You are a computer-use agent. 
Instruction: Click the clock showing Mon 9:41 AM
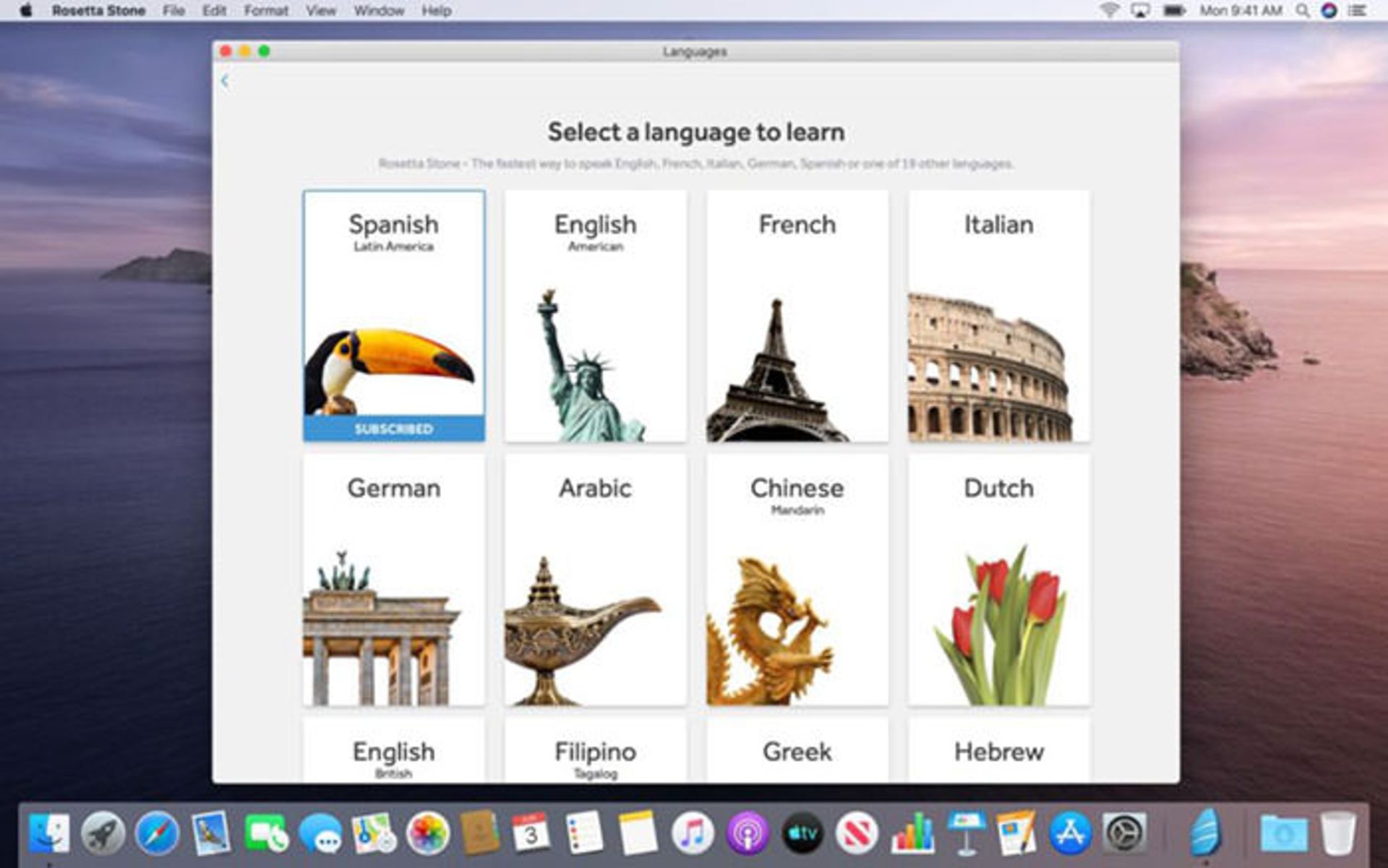[1241, 10]
